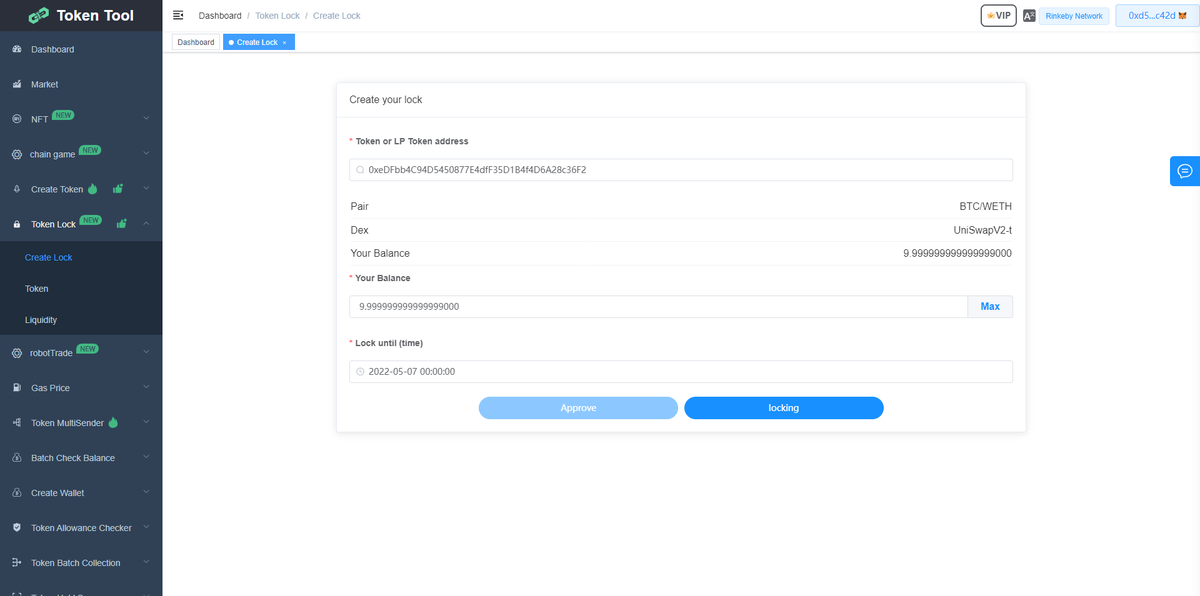This screenshot has height=596, width=1200.
Task: Focus the Token or LP Token address field
Action: tap(681, 170)
